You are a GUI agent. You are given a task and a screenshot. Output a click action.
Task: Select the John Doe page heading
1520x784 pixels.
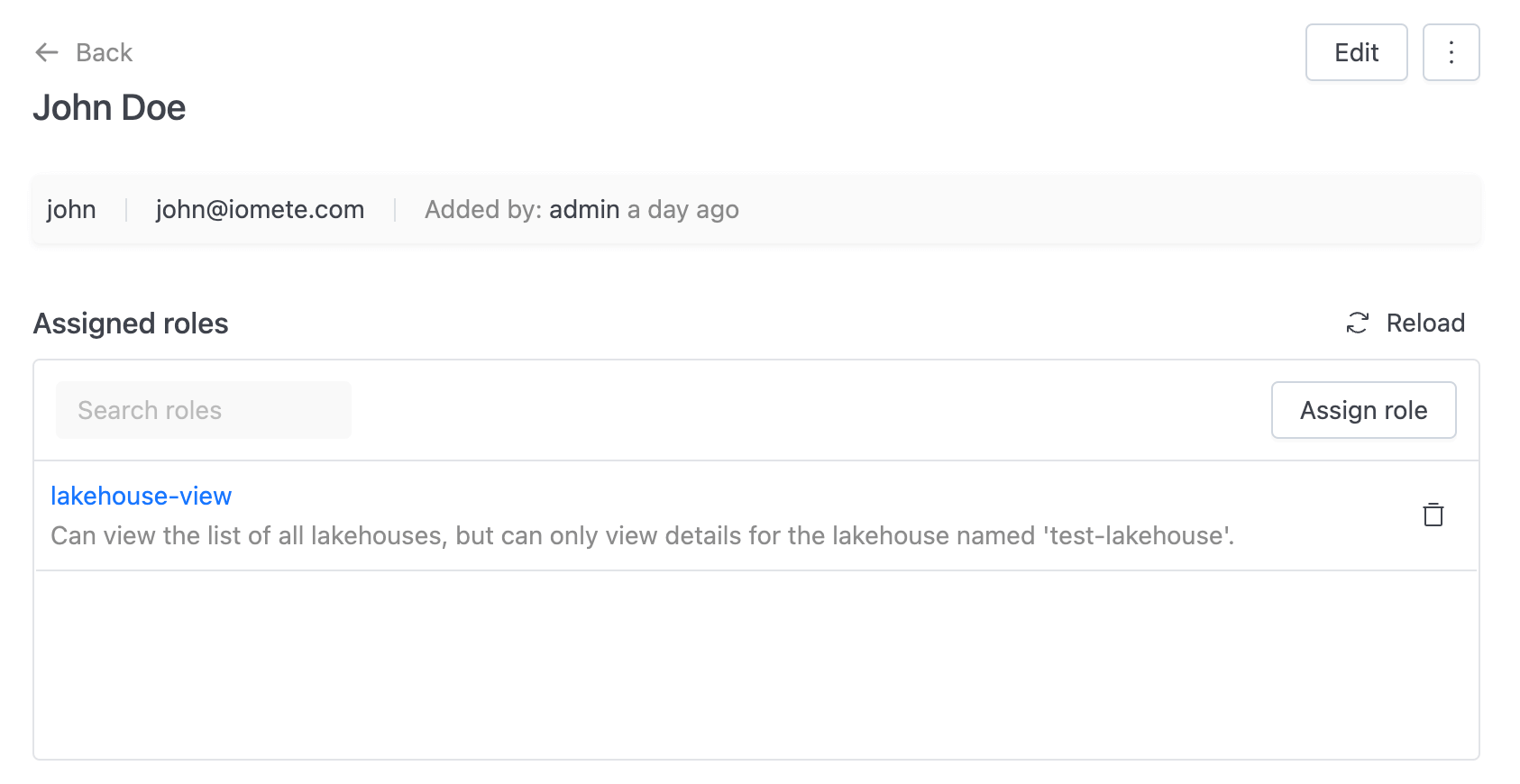[x=109, y=108]
